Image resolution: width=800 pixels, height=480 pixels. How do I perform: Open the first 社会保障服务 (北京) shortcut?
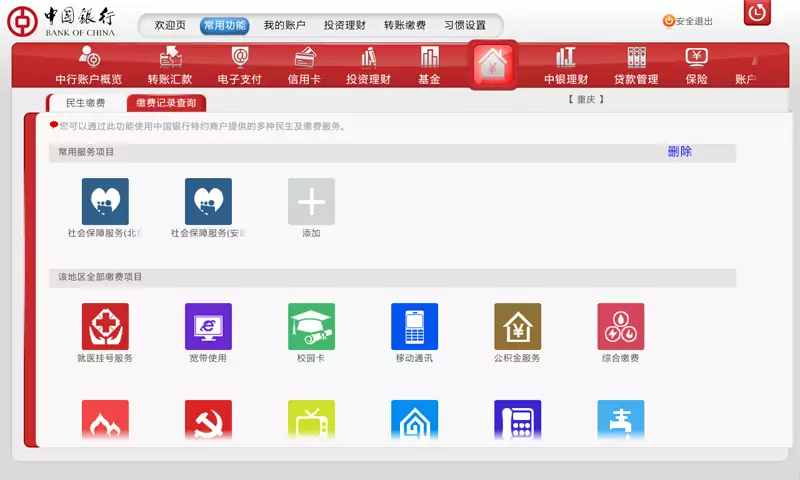tap(105, 202)
